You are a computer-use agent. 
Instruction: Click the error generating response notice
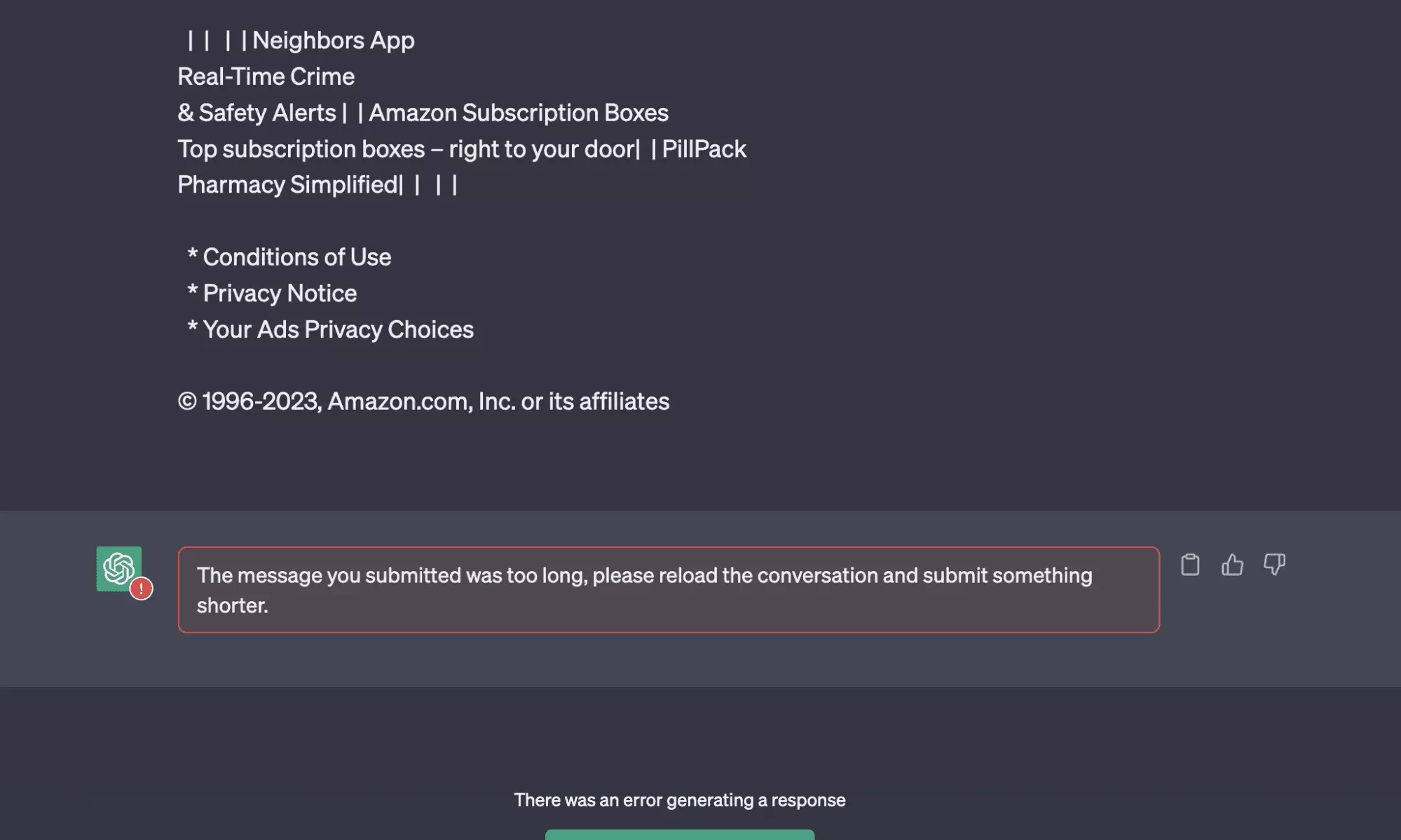point(680,799)
